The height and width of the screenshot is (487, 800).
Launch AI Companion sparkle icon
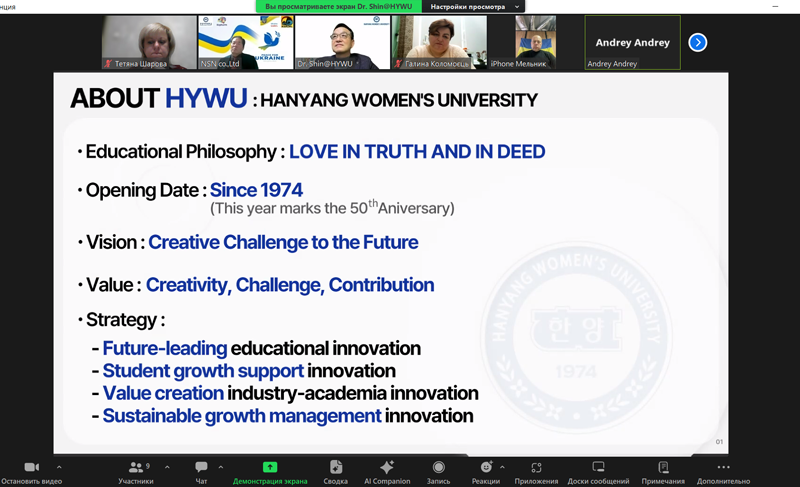tap(387, 467)
